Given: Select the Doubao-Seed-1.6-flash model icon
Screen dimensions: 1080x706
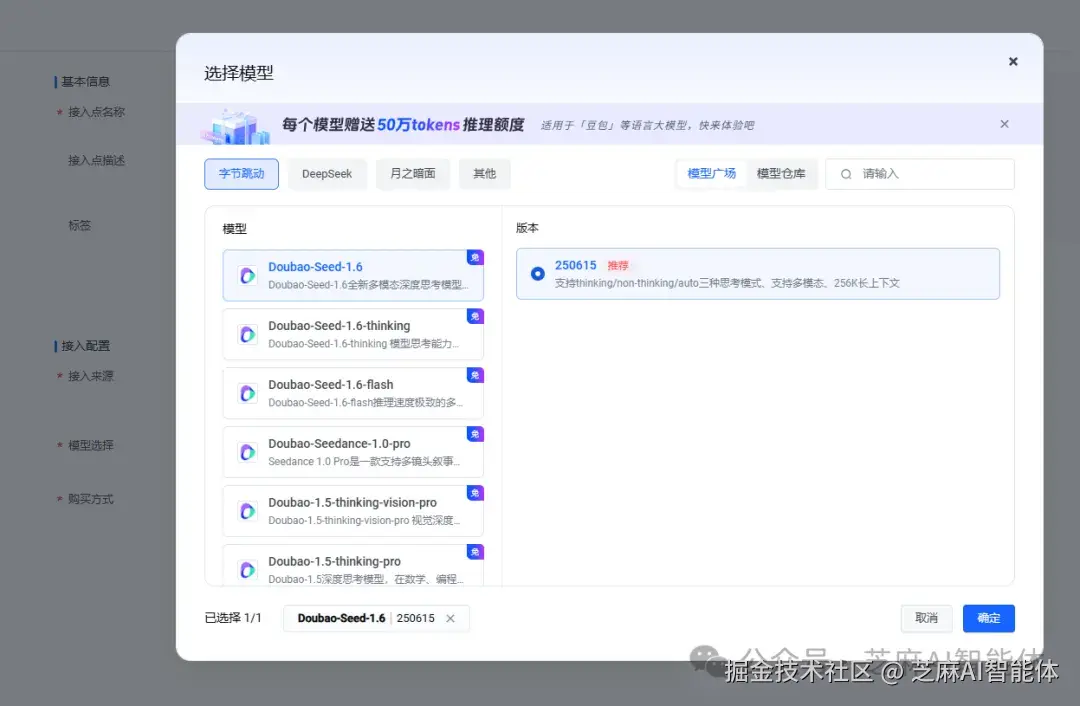Looking at the screenshot, I should [x=247, y=393].
